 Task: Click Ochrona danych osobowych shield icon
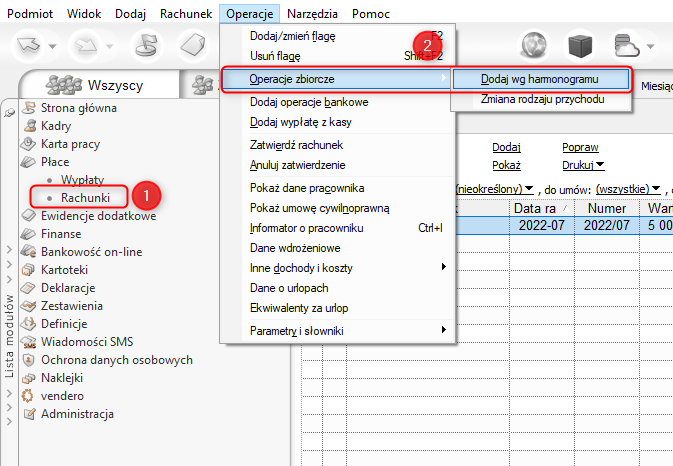pos(28,360)
